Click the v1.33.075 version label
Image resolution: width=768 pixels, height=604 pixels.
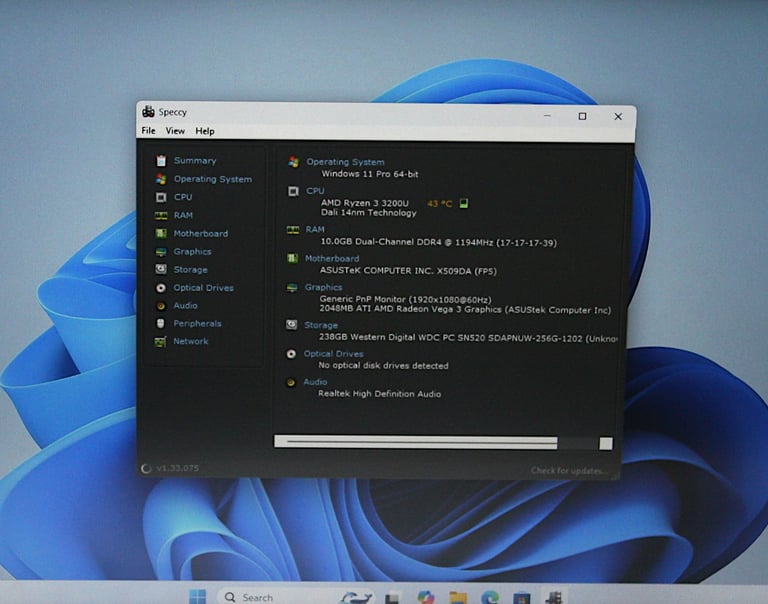[177, 468]
